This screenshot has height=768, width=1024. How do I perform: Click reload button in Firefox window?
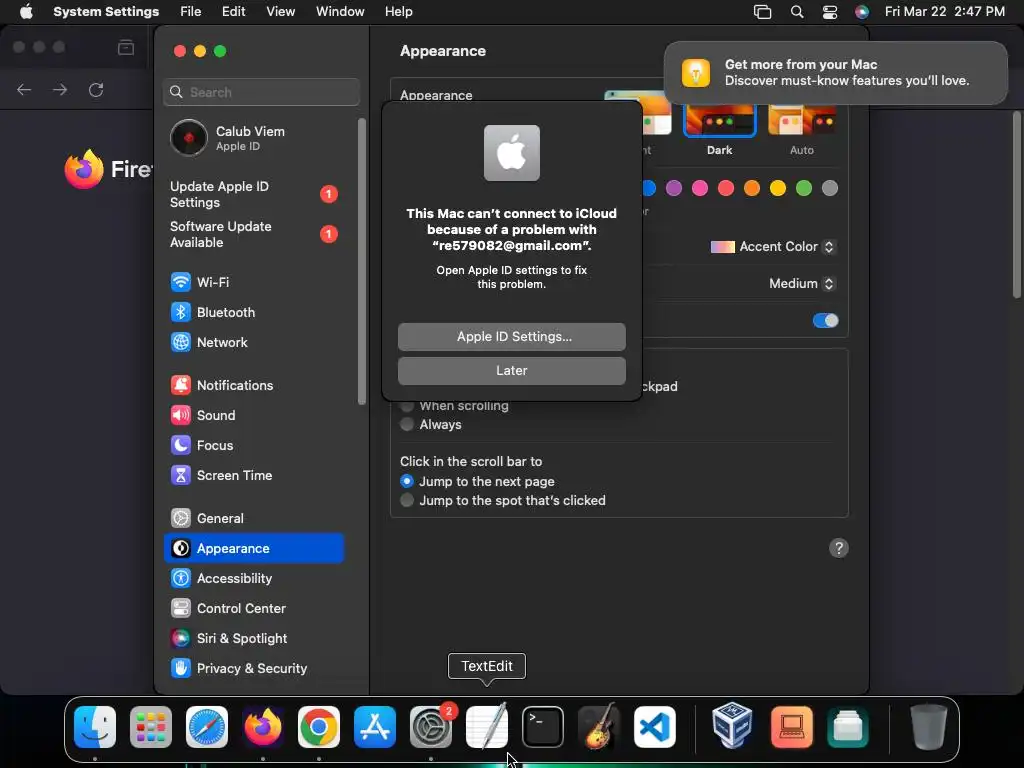(96, 89)
